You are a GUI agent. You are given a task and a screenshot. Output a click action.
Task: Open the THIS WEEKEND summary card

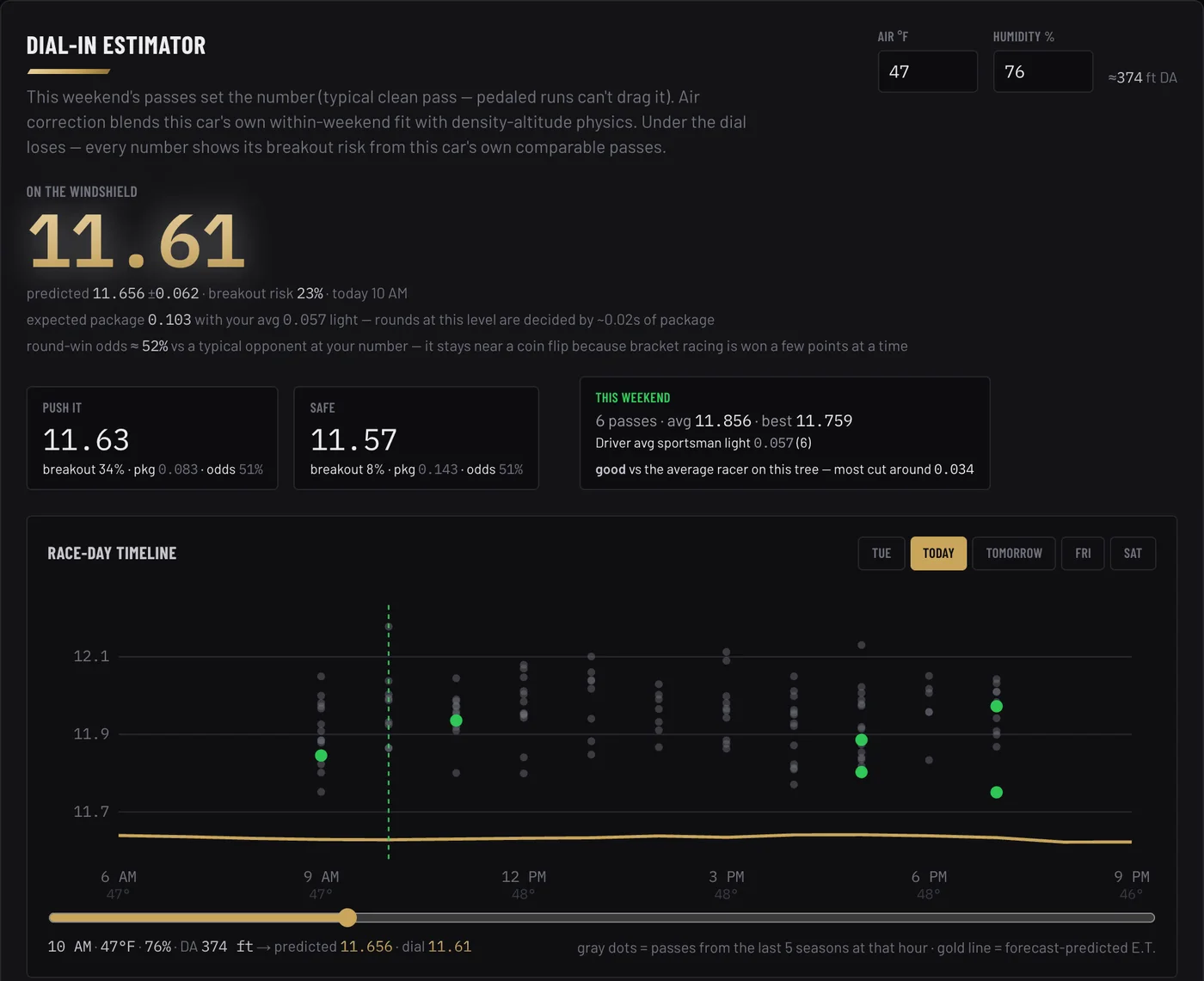pos(785,433)
